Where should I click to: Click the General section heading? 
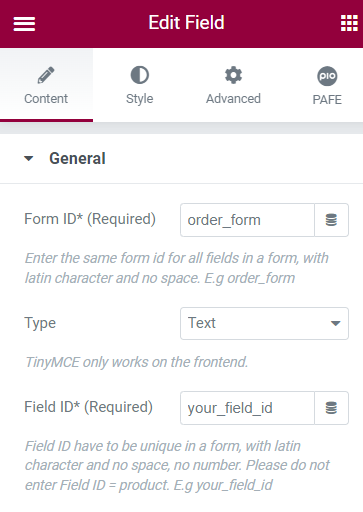pos(77,158)
